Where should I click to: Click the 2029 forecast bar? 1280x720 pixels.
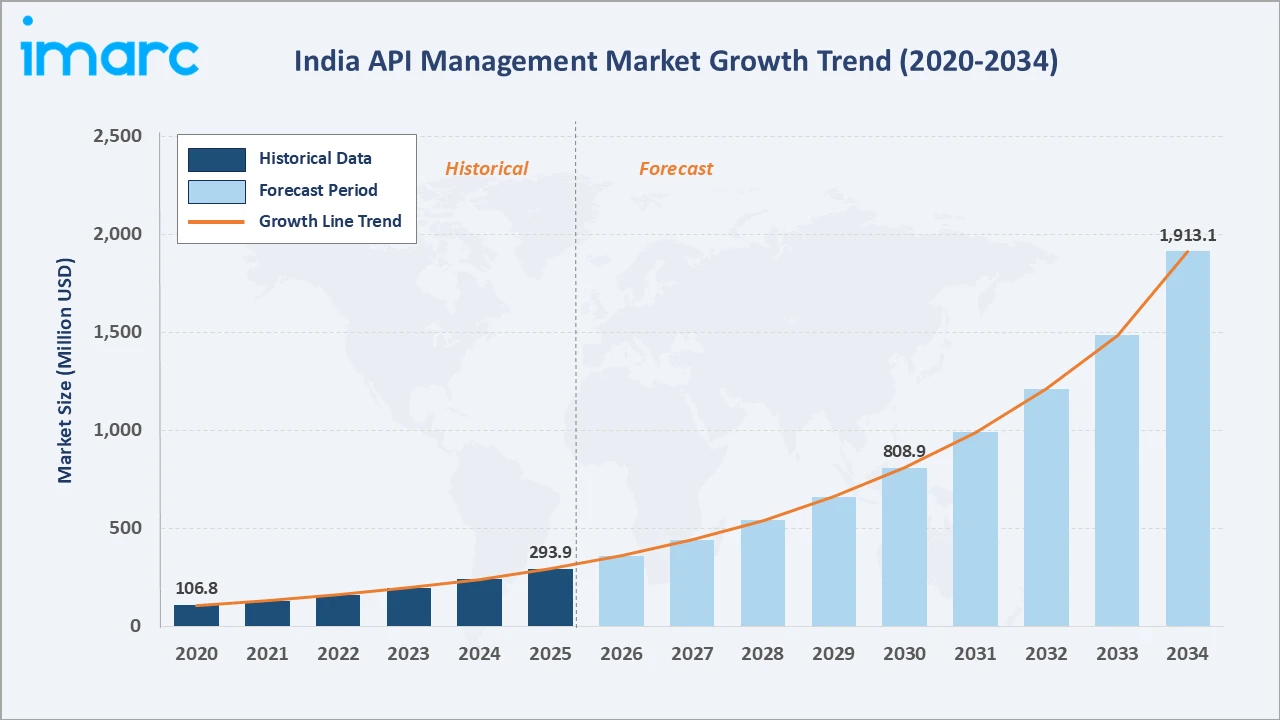click(834, 562)
